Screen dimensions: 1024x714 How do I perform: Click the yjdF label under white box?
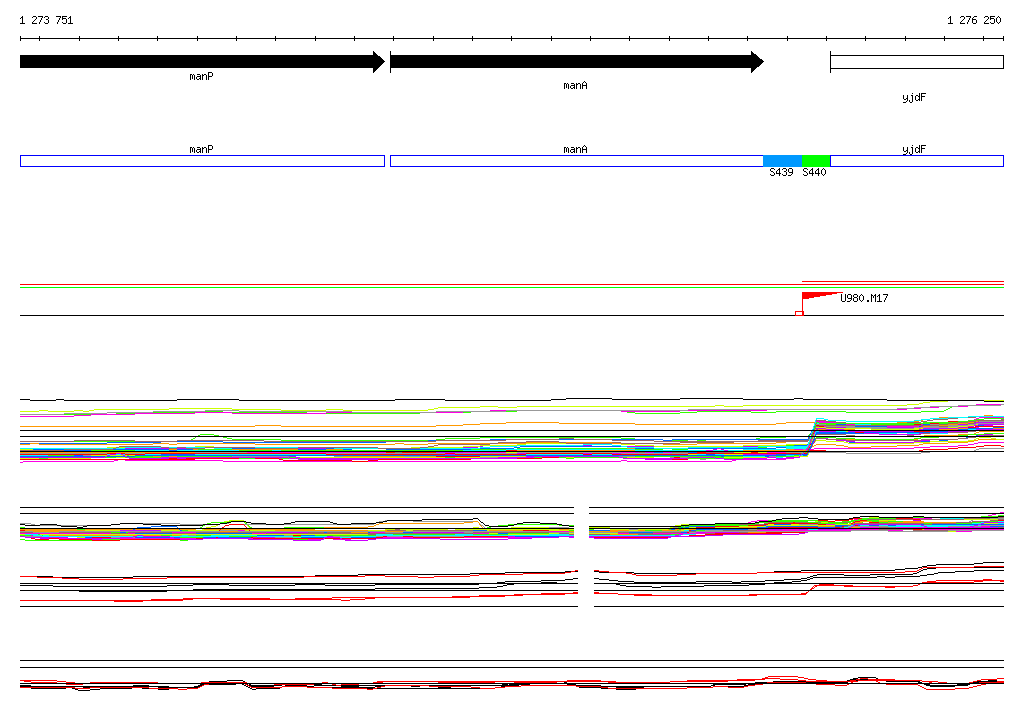tap(914, 97)
